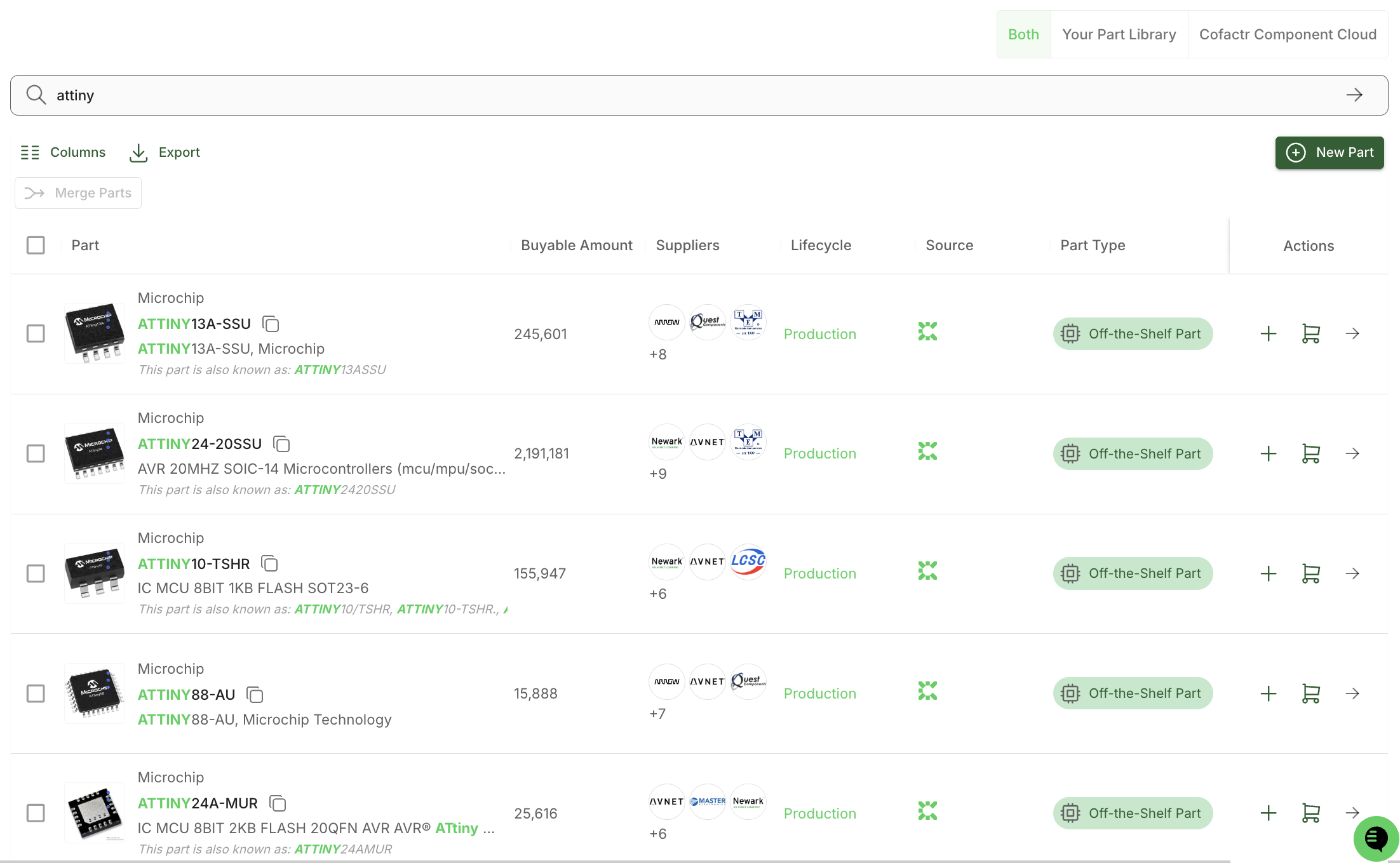The image size is (1400, 863).
Task: Click the cart icon for ATTINY24-20SSU
Action: 1311,453
